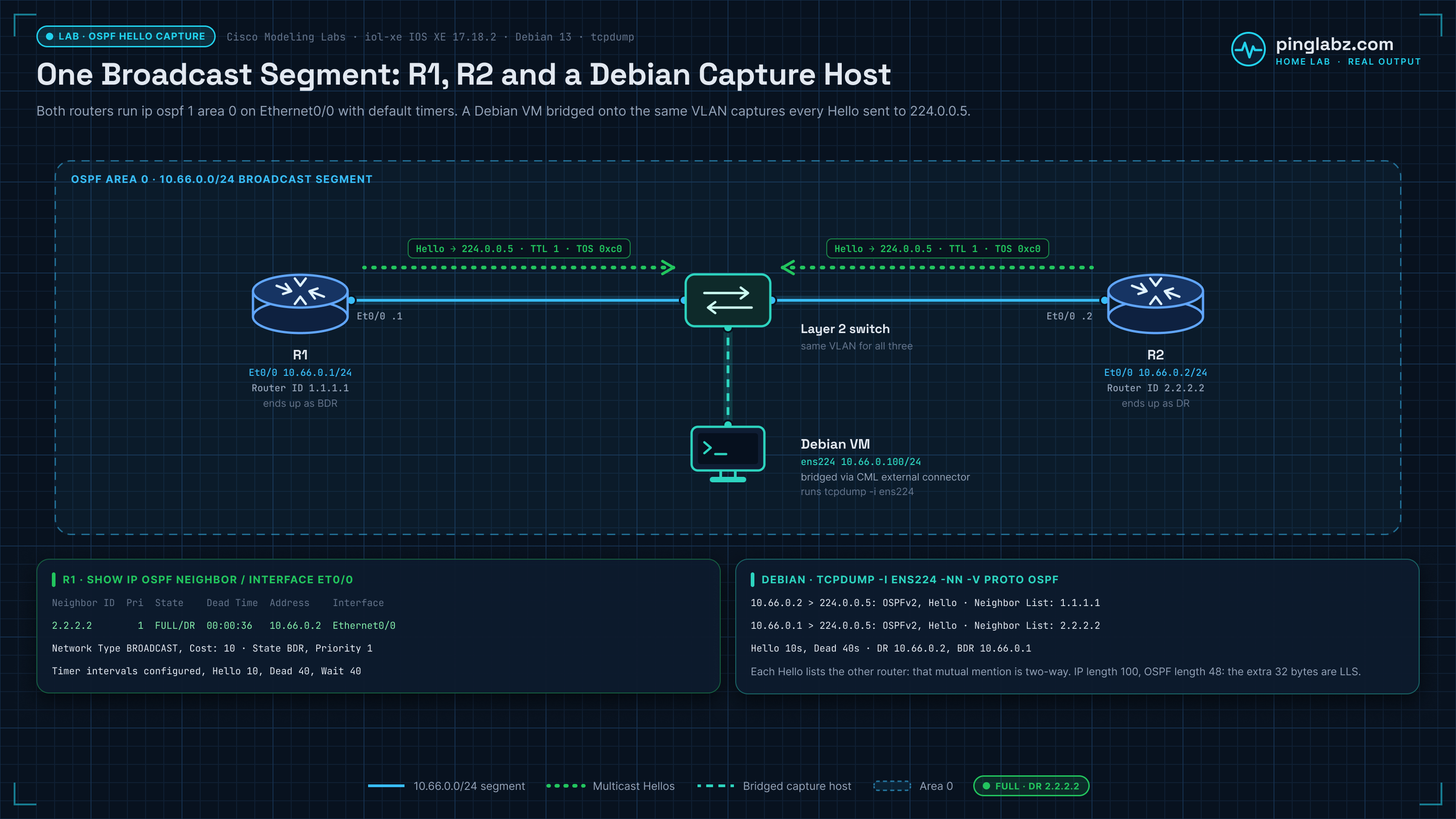
Task: Click the capture line from 10.66.0.2
Action: pyautogui.click(x=925, y=602)
